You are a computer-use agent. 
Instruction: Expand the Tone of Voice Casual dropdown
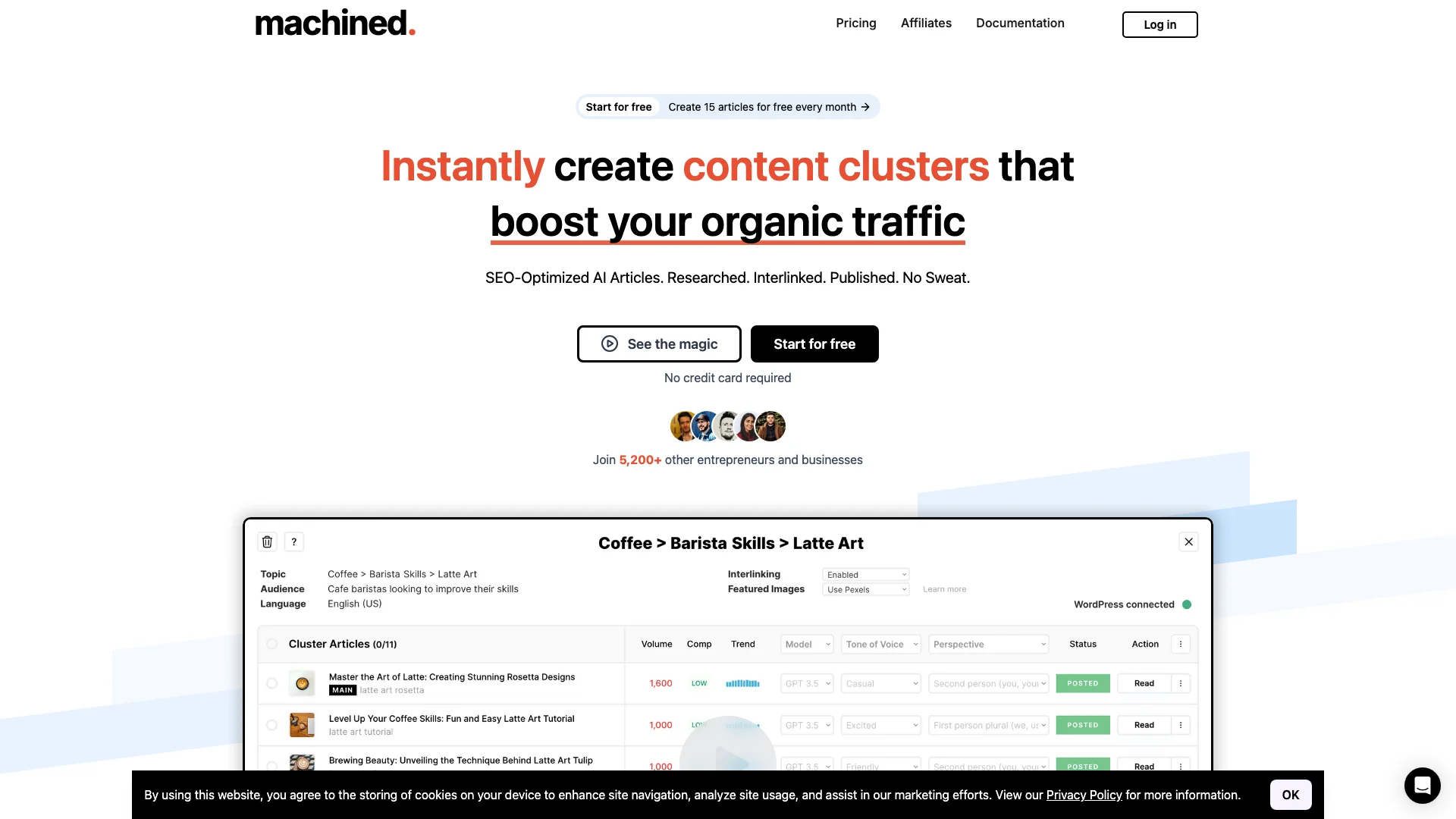pyautogui.click(x=879, y=683)
